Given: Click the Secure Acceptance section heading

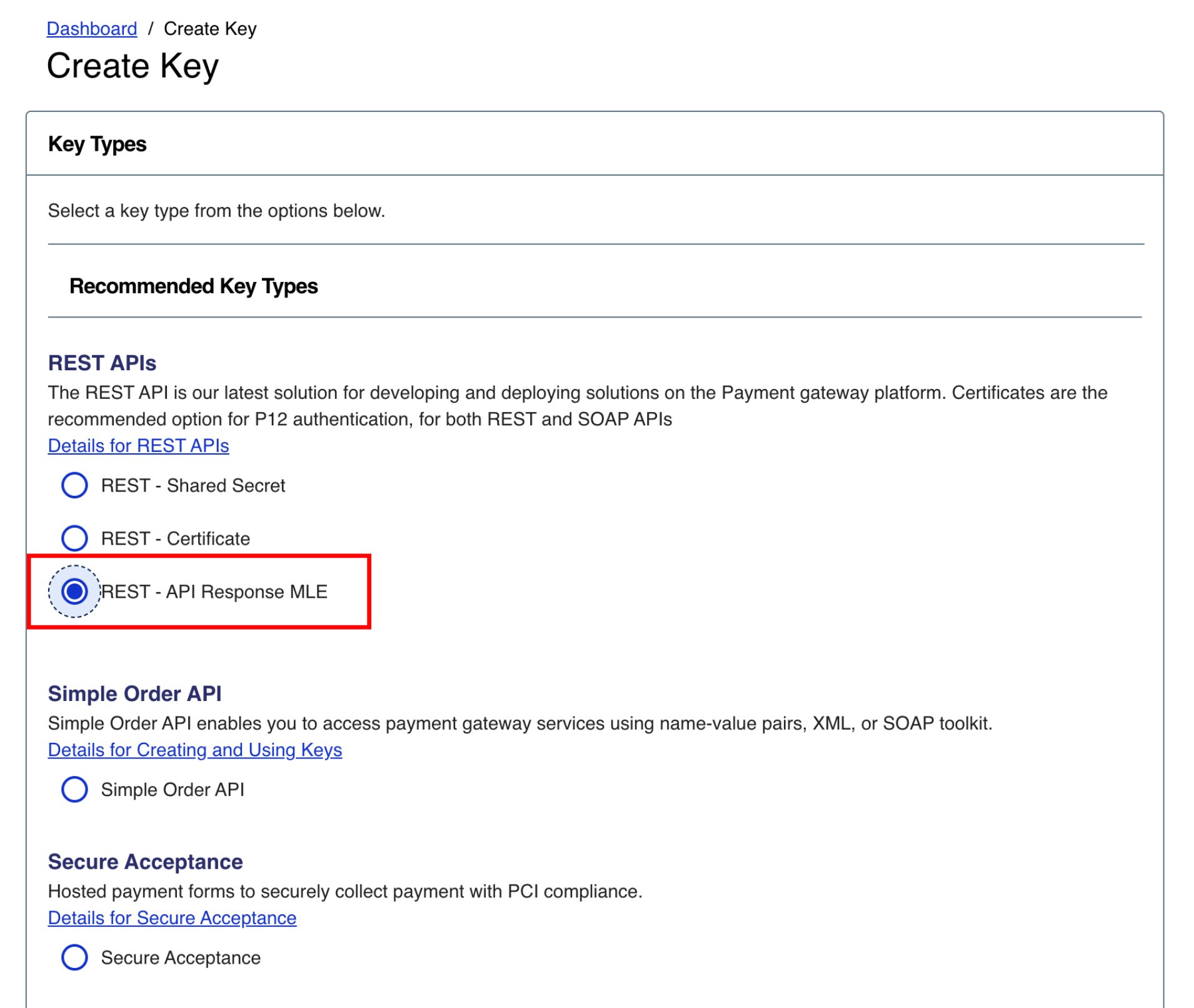Looking at the screenshot, I should (x=146, y=862).
